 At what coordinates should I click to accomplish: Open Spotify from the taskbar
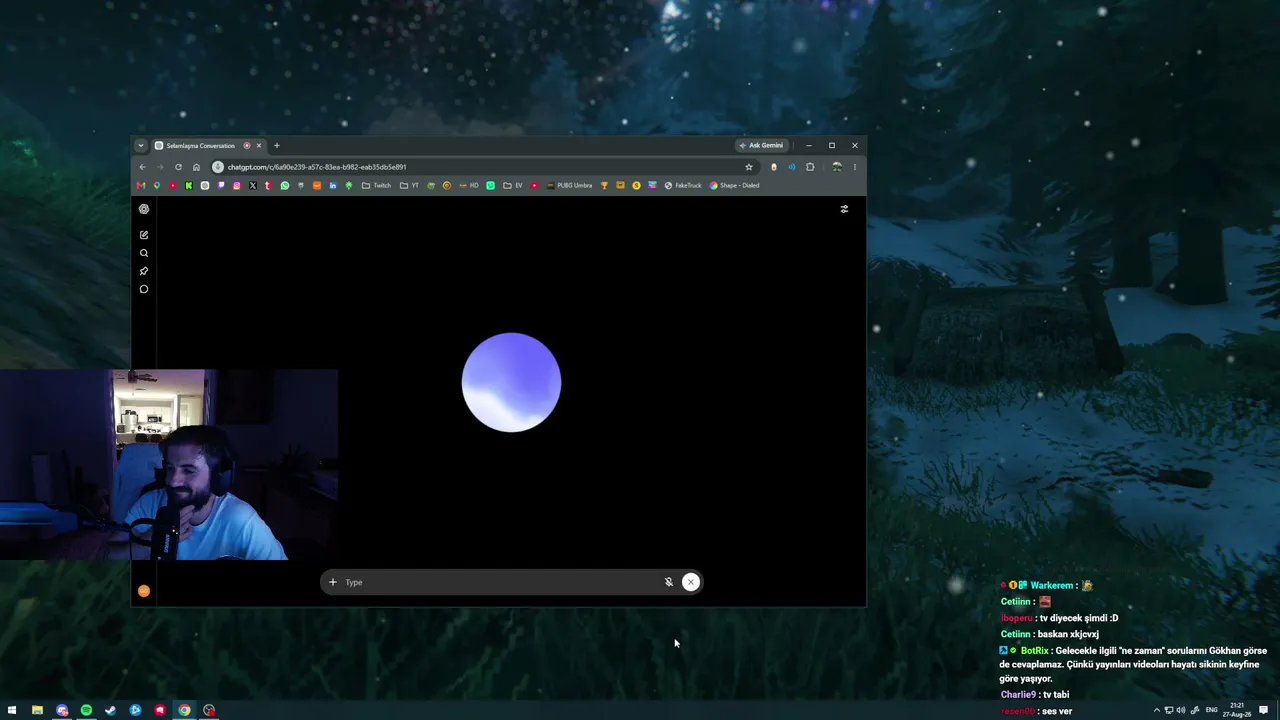86,711
